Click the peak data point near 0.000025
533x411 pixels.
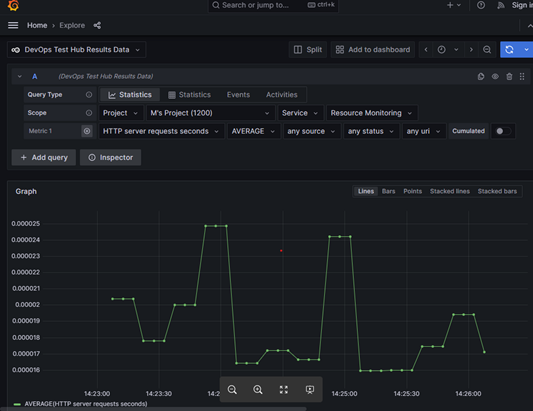tap(216, 226)
